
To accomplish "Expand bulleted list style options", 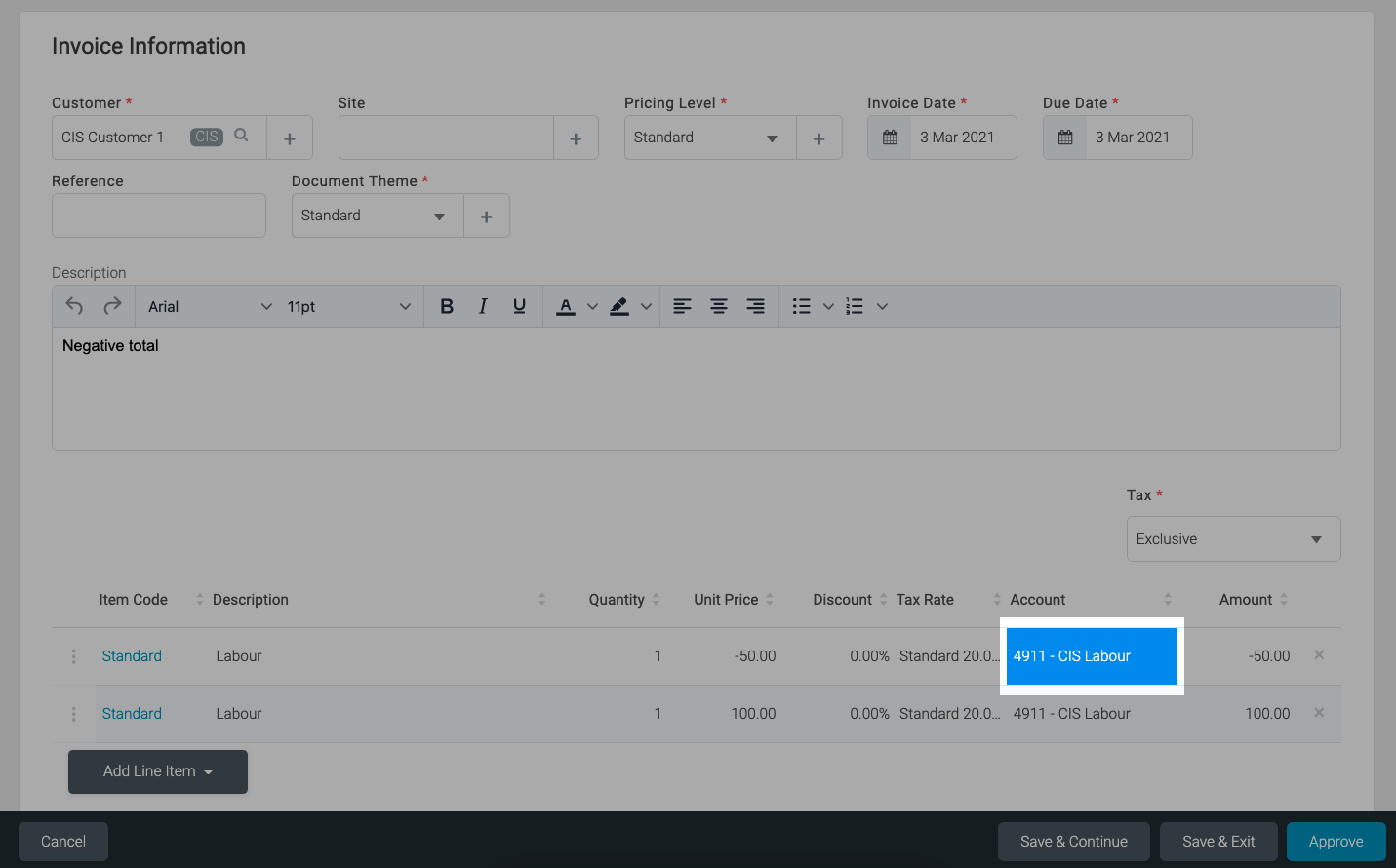I will [x=828, y=306].
